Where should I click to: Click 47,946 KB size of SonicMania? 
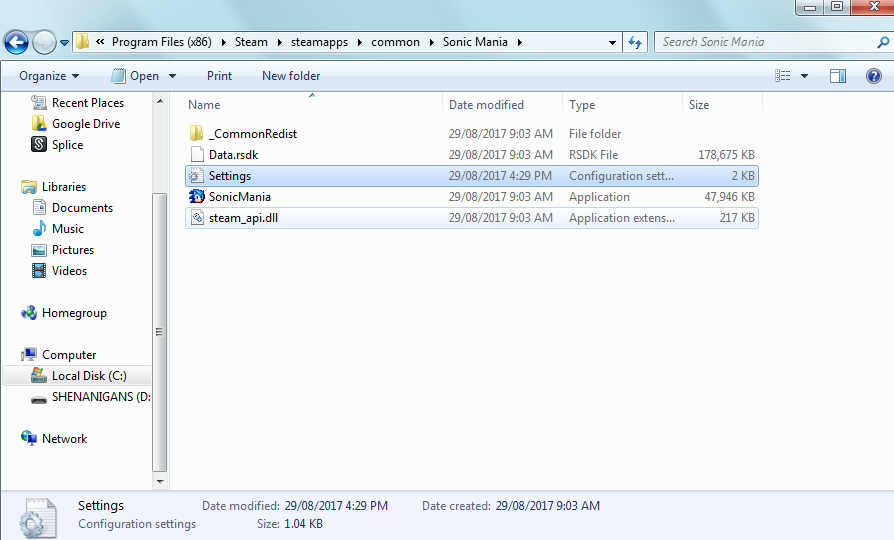tap(729, 197)
